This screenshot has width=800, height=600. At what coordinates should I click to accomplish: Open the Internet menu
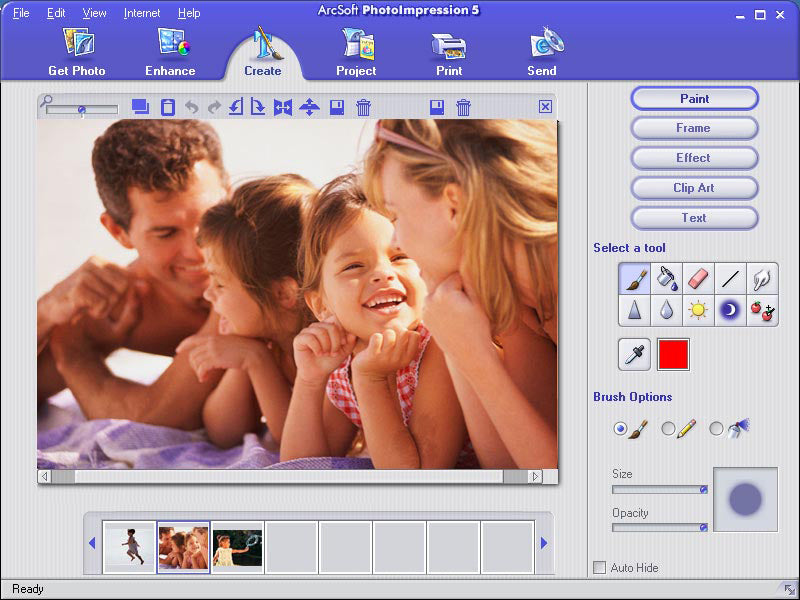point(141,13)
